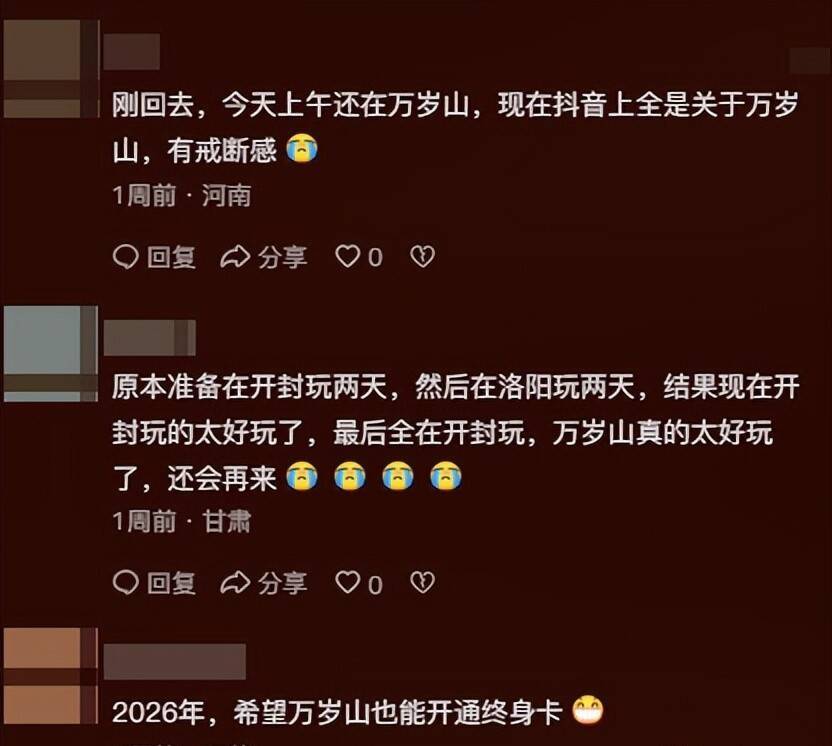Tap broken heart icon under Gansu comment
This screenshot has width=832, height=746.
tap(423, 583)
